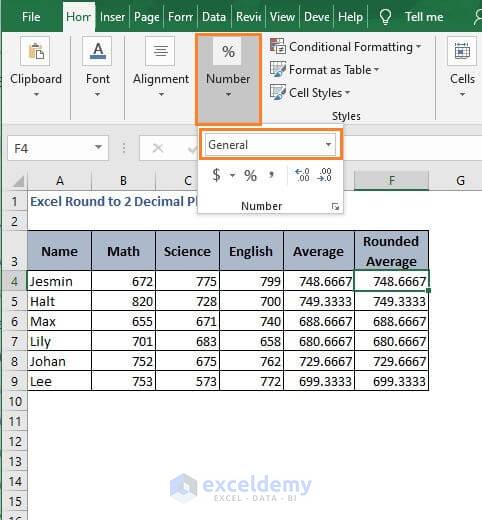
Task: Open the Alignment group icon
Action: [x=160, y=51]
